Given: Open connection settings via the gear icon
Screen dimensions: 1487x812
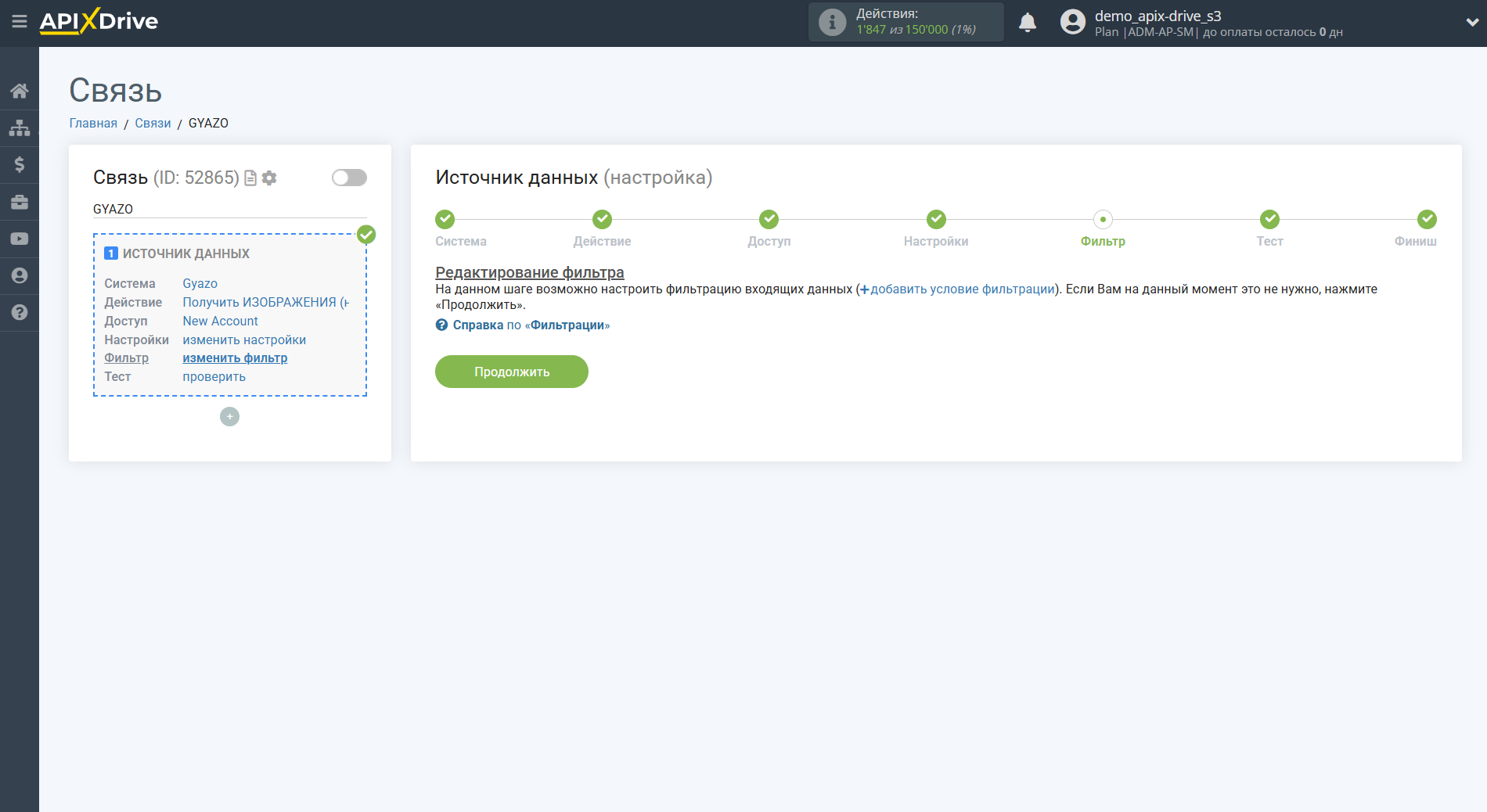Looking at the screenshot, I should (x=269, y=178).
